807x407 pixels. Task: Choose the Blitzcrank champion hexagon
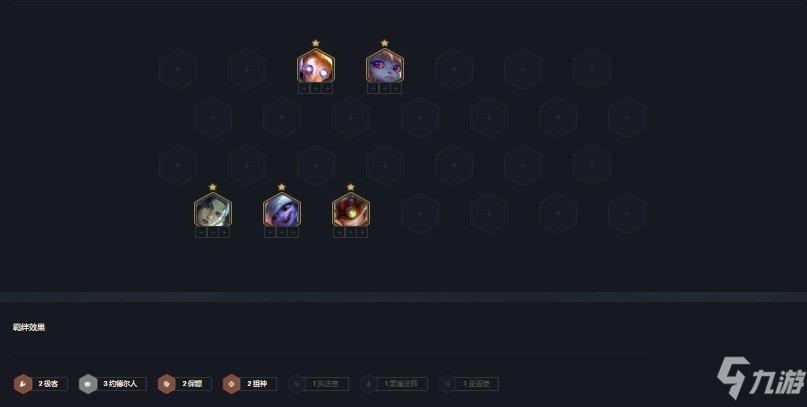(350, 210)
